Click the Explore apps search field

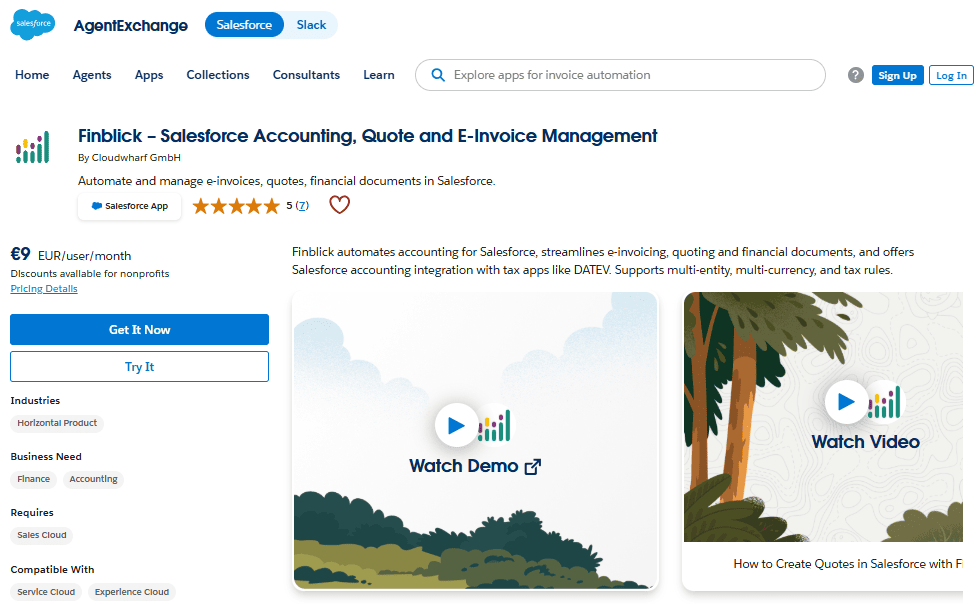pyautogui.click(x=620, y=75)
